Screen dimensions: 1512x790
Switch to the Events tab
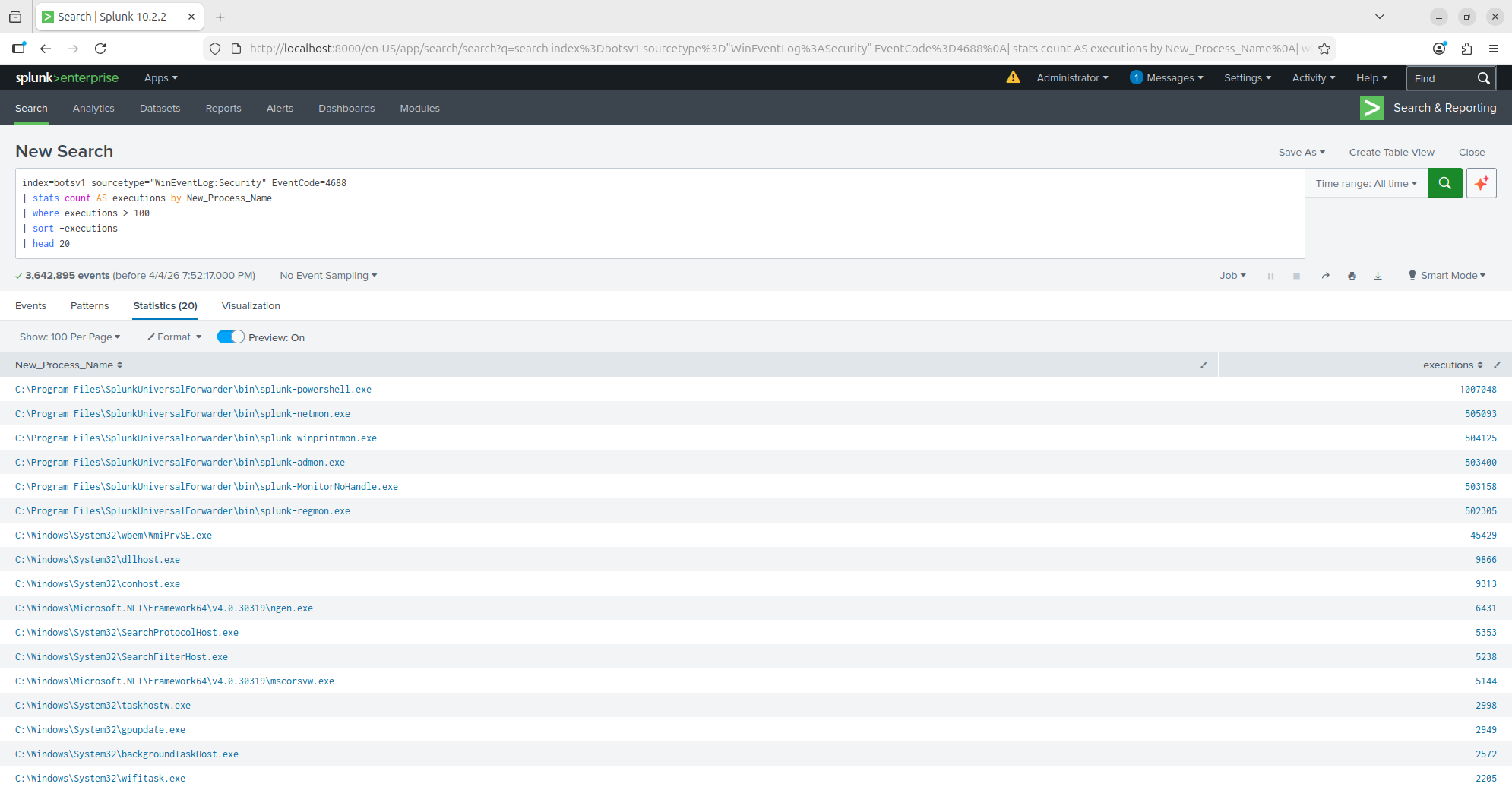tap(30, 306)
